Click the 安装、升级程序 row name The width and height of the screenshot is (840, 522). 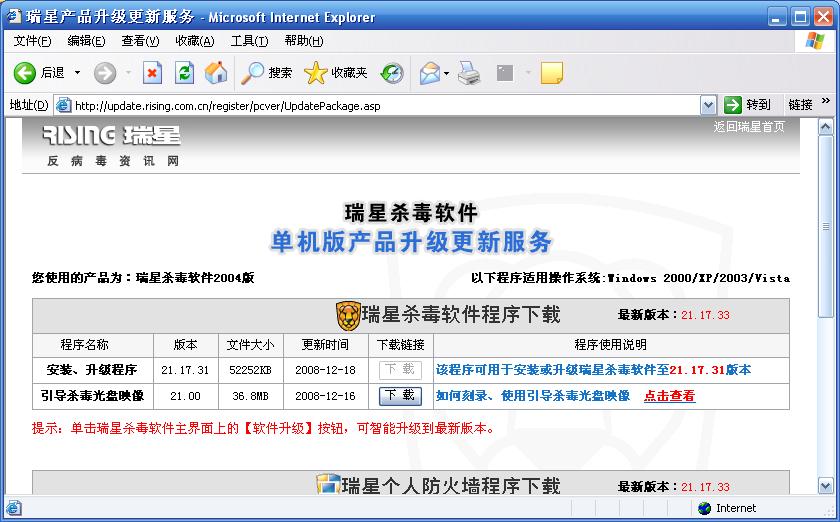click(92, 370)
